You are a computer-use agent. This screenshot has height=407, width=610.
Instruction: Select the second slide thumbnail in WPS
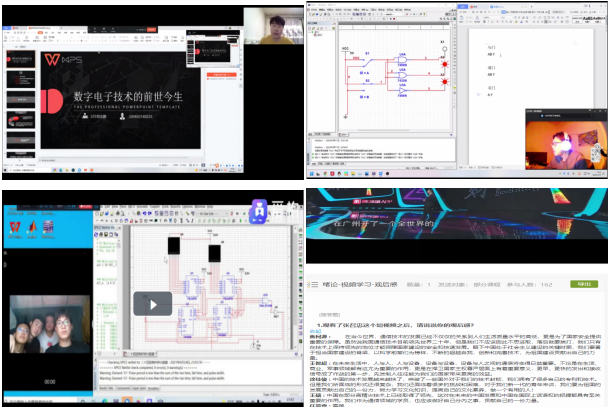click(22, 79)
